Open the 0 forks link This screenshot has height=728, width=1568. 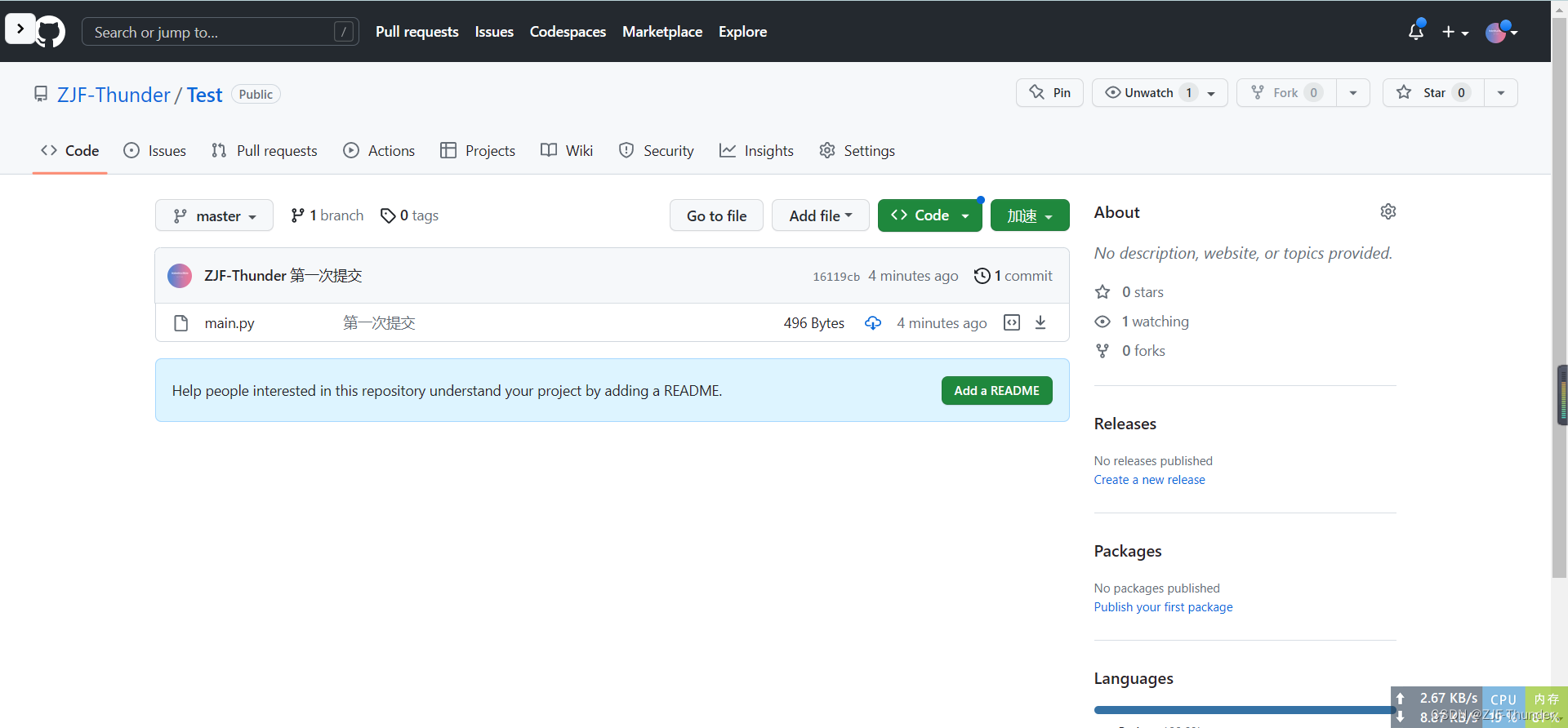(x=1130, y=351)
